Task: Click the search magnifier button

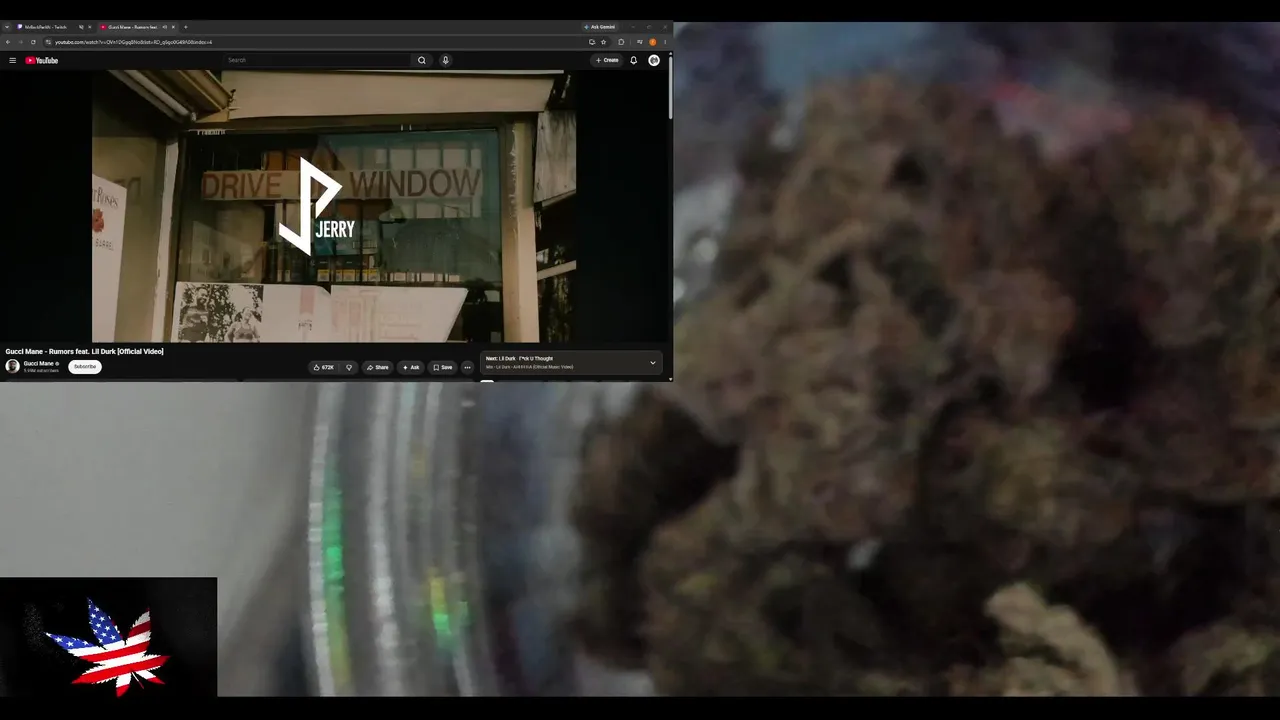Action: [421, 60]
